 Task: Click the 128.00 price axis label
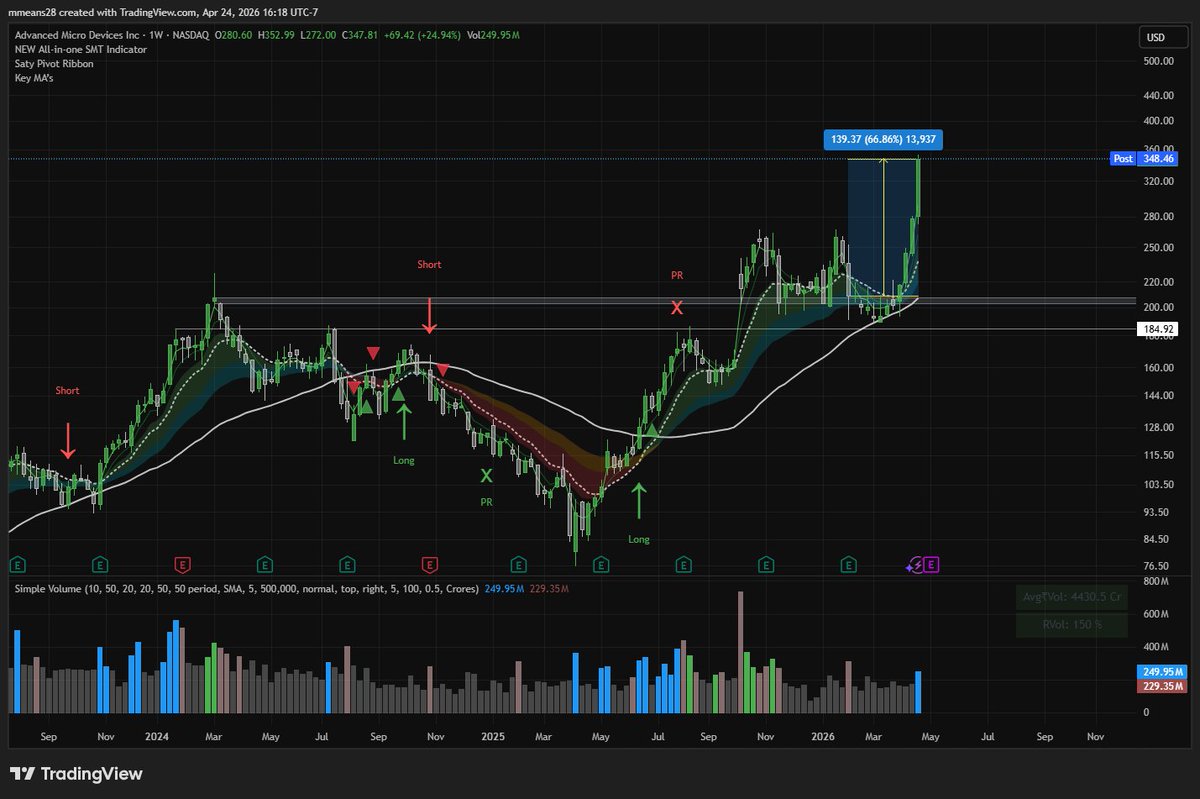coord(1158,427)
